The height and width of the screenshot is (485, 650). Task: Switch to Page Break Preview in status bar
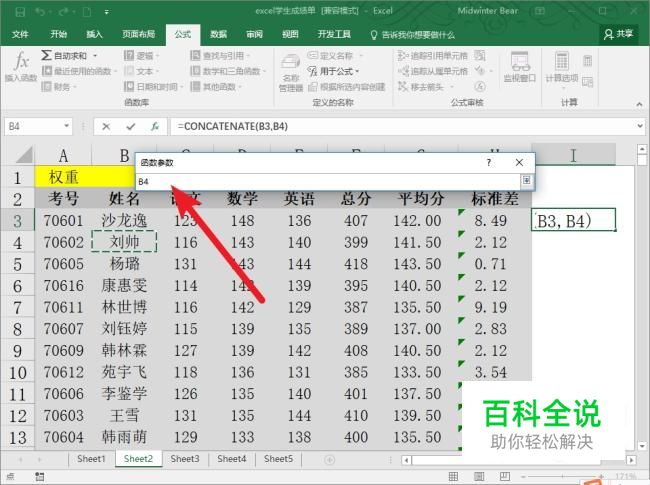pyautogui.click(x=504, y=476)
